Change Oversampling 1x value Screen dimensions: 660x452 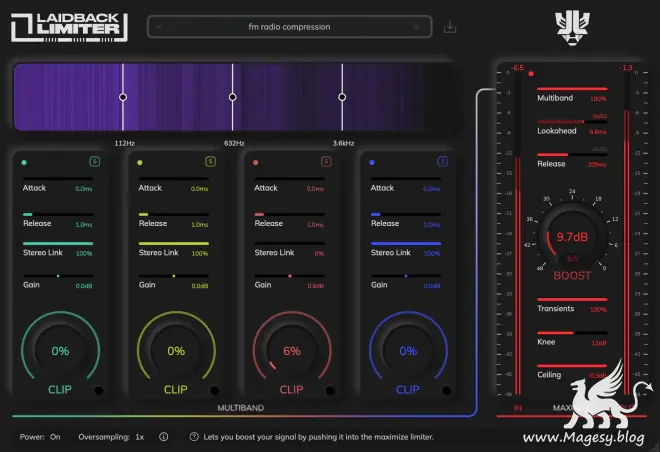click(111, 437)
